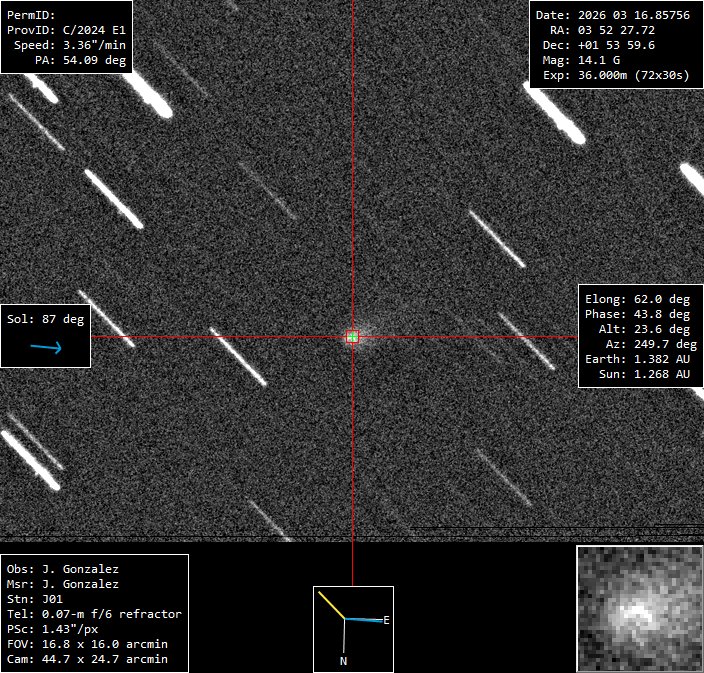
Task: Click the Earth 1.382 AU distance
Action: (x=637, y=359)
